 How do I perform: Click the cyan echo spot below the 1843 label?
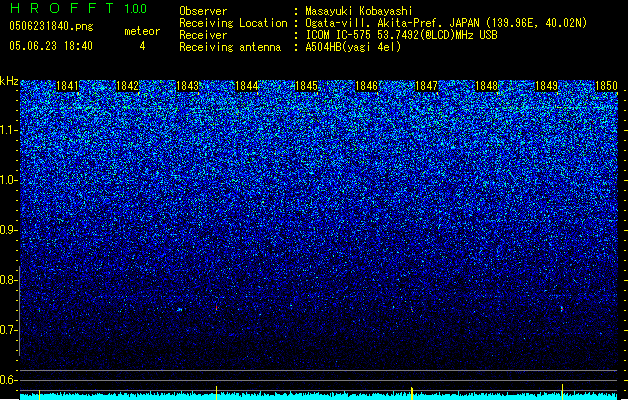180,309
